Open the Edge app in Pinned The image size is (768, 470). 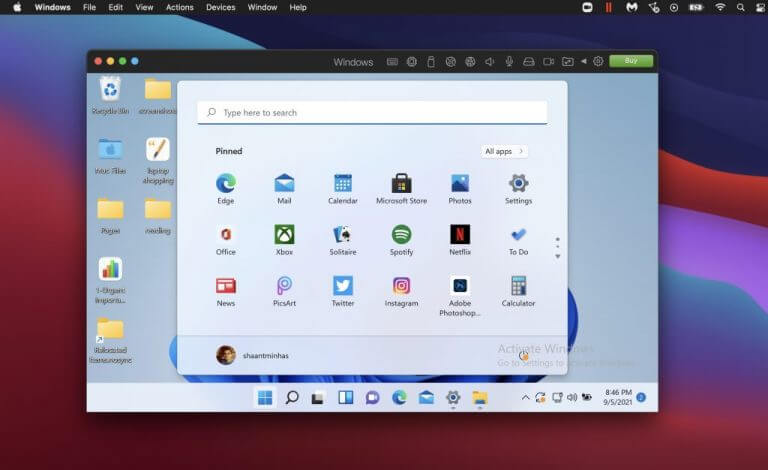(225, 187)
